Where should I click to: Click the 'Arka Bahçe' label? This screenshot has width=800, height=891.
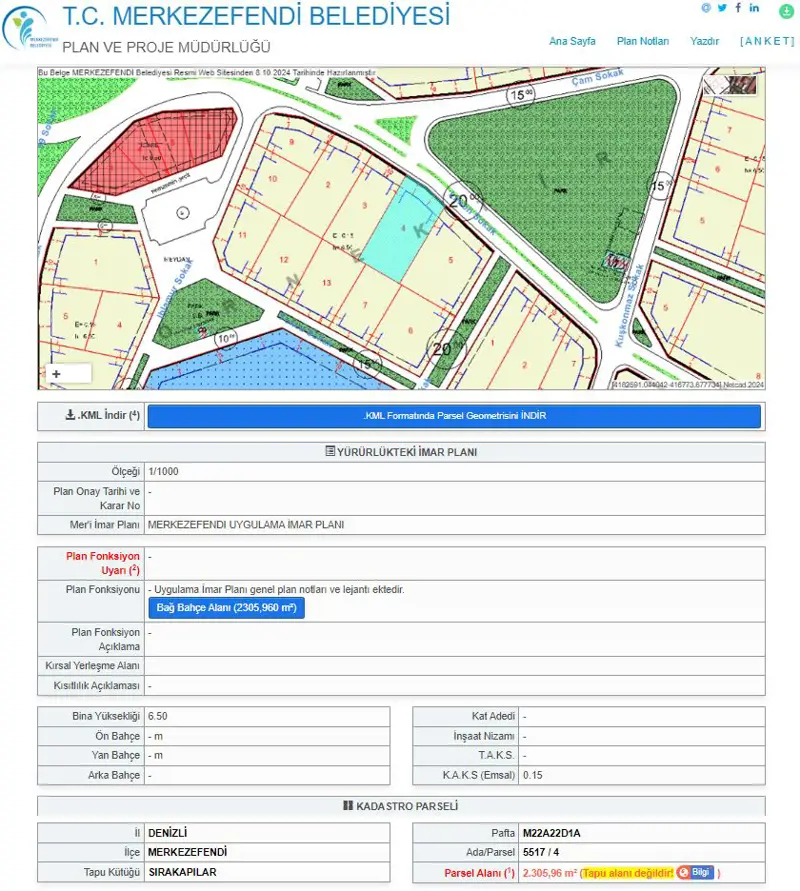click(114, 775)
